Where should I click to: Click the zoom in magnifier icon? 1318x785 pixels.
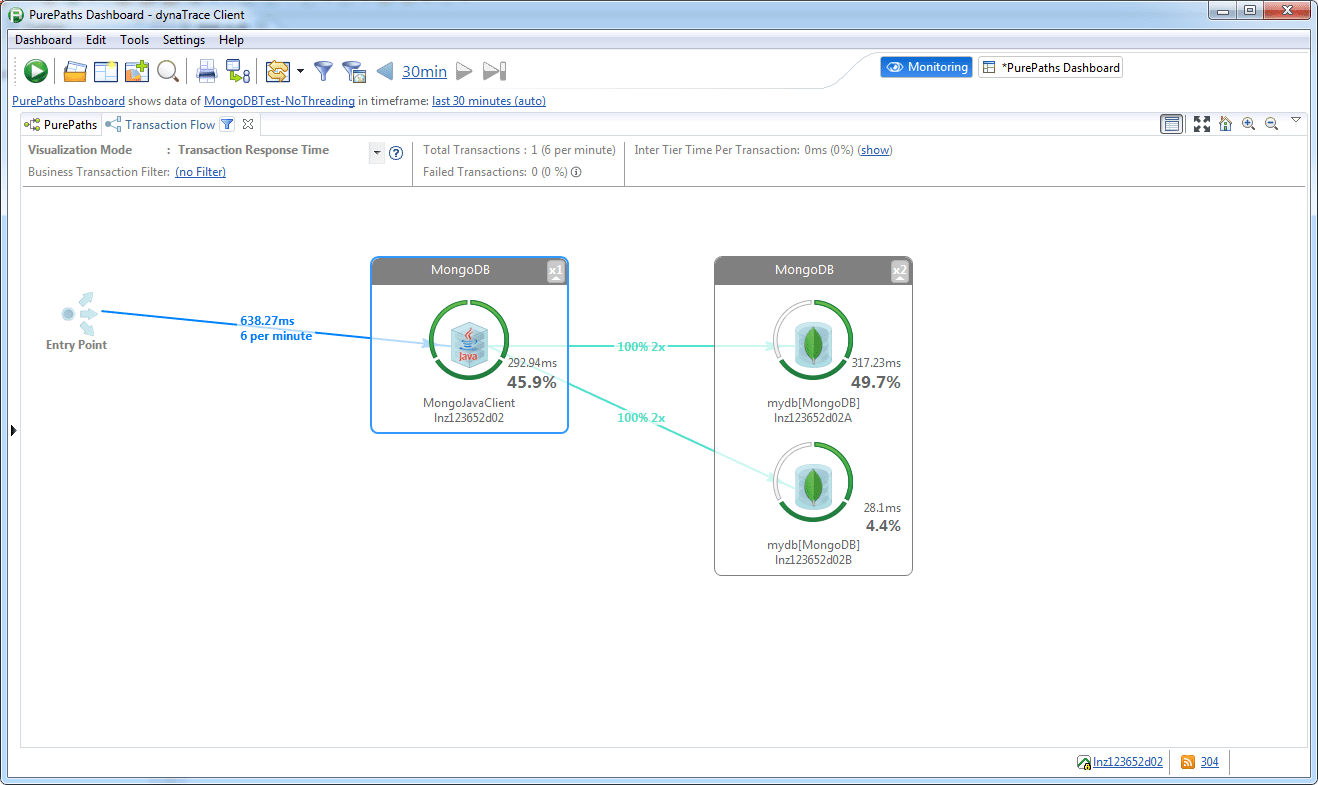coord(1248,124)
